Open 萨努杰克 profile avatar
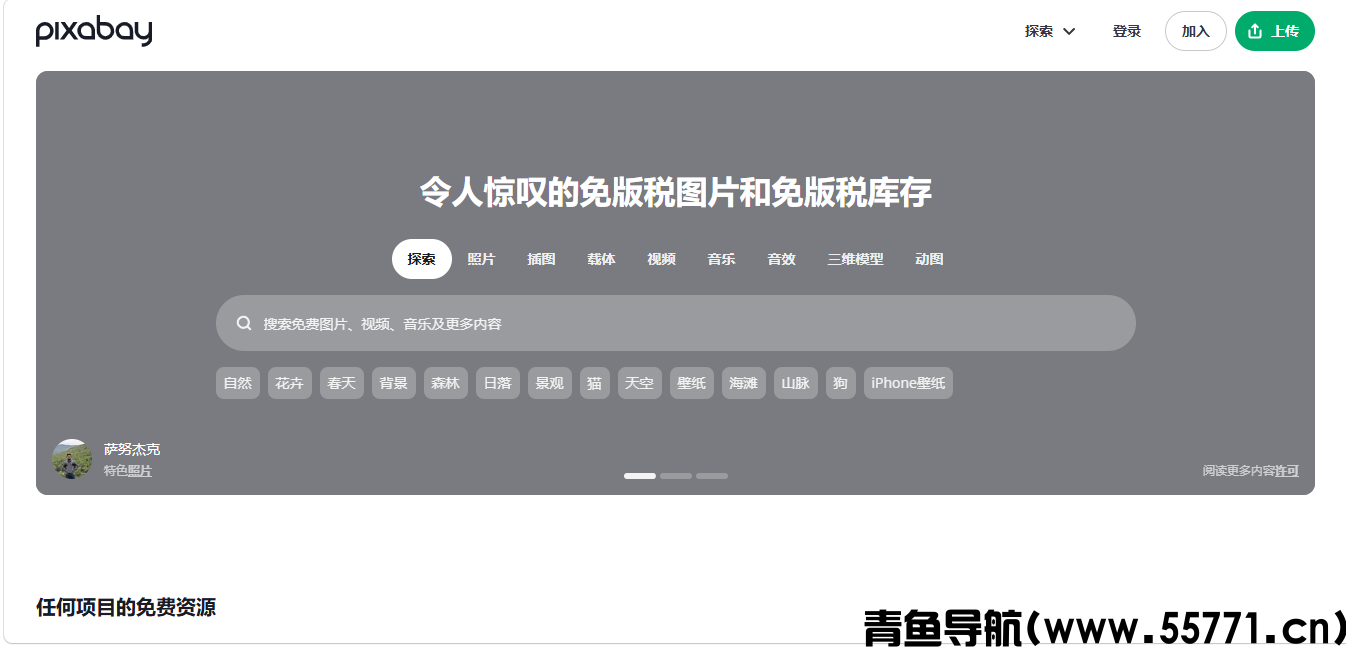The image size is (1346, 647). point(72,459)
